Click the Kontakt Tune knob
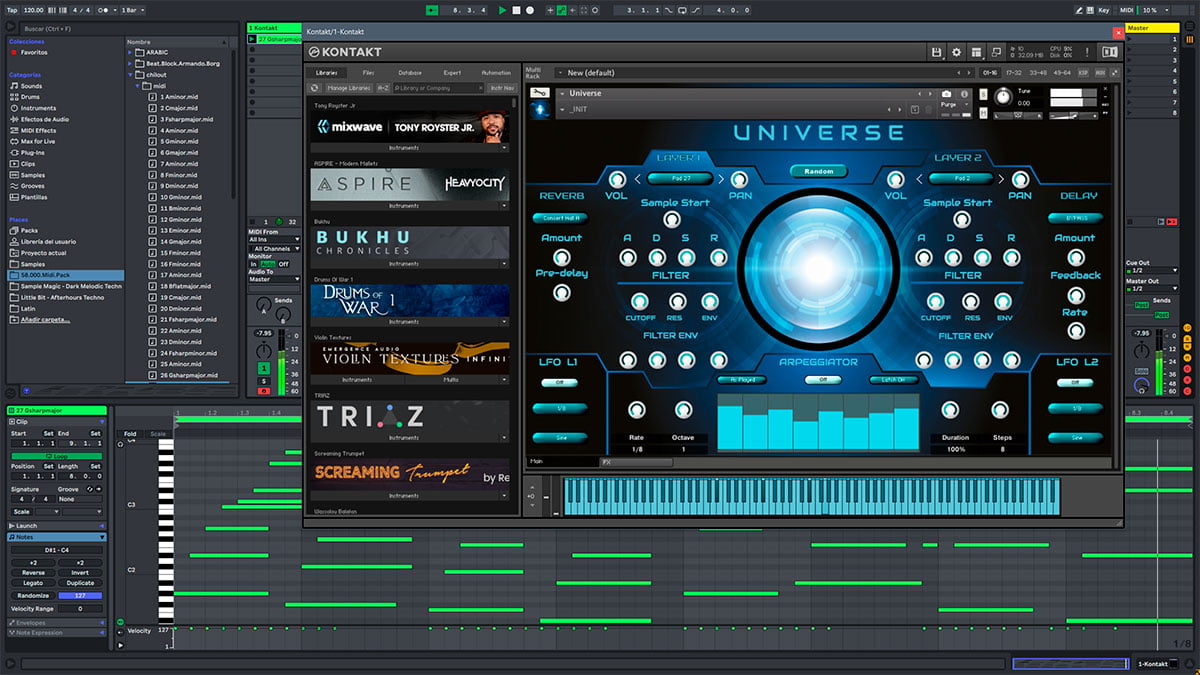1200x675 pixels. pos(1002,98)
